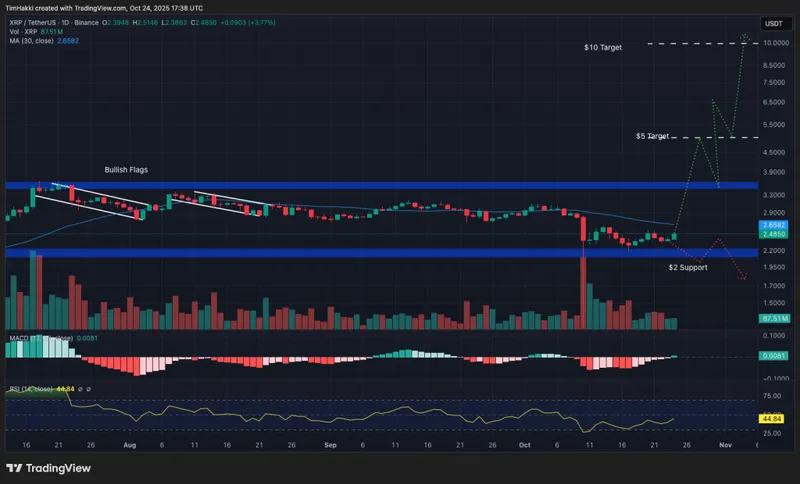Click the $5 Target text label

pyautogui.click(x=652, y=135)
